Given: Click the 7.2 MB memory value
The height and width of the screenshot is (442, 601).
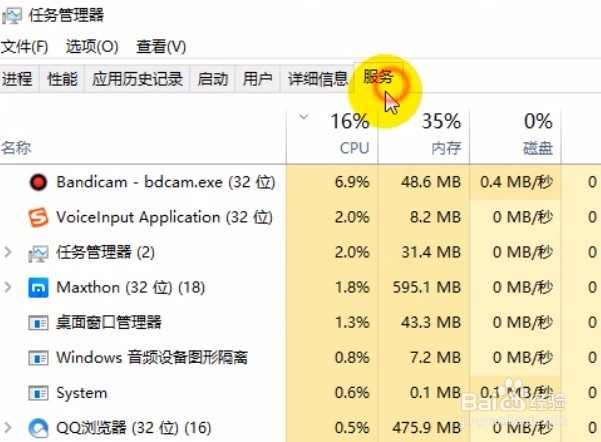Looking at the screenshot, I should [x=435, y=358].
